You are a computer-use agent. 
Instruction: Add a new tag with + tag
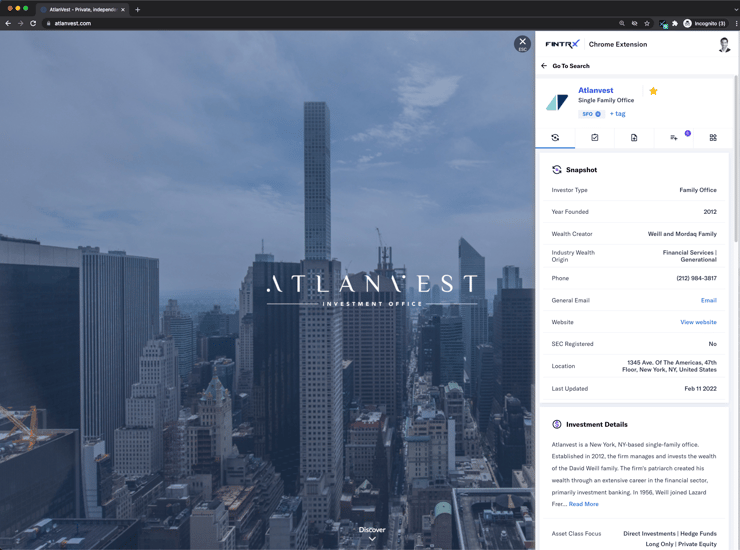pos(617,114)
